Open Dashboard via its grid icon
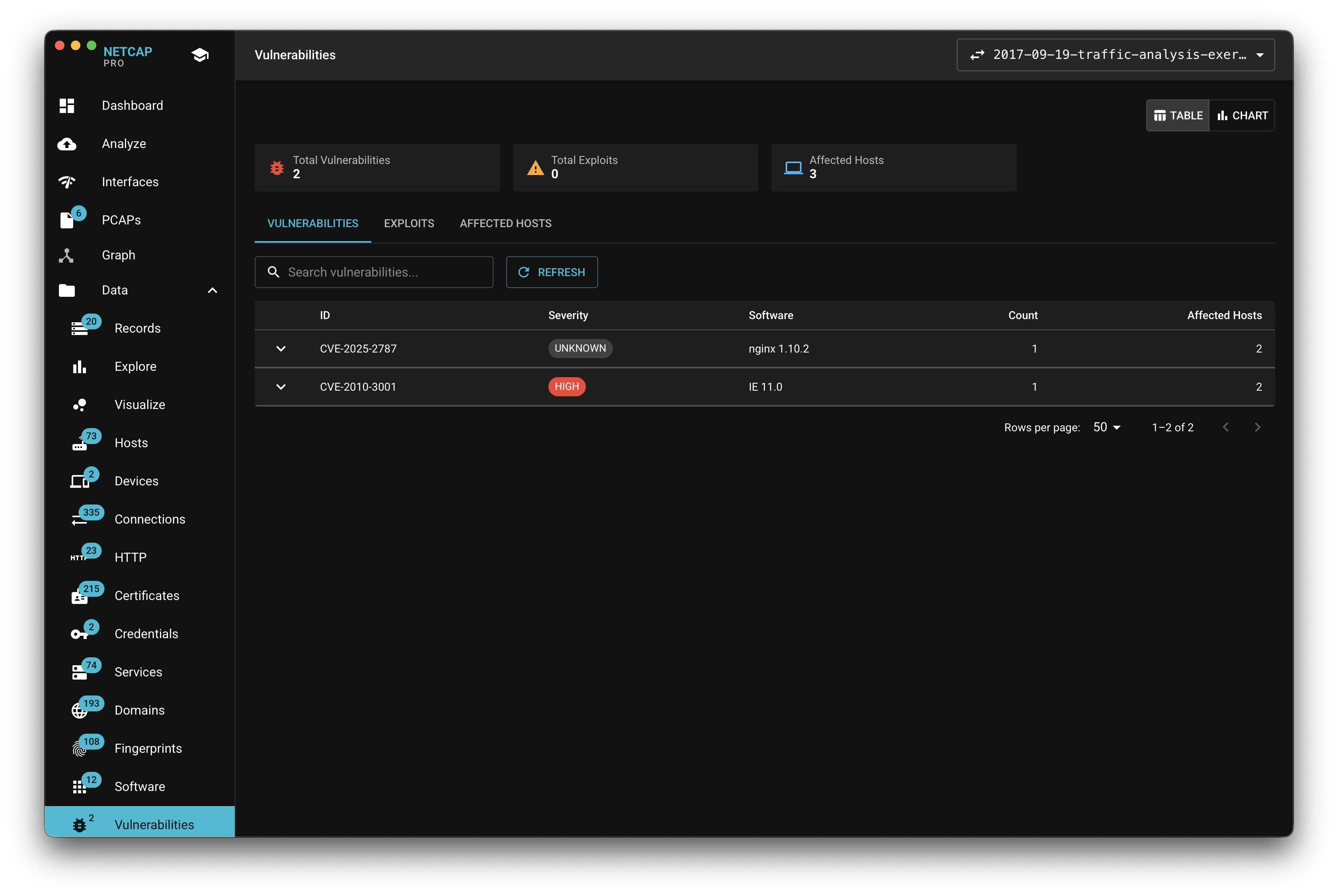The image size is (1338, 896). (67, 106)
